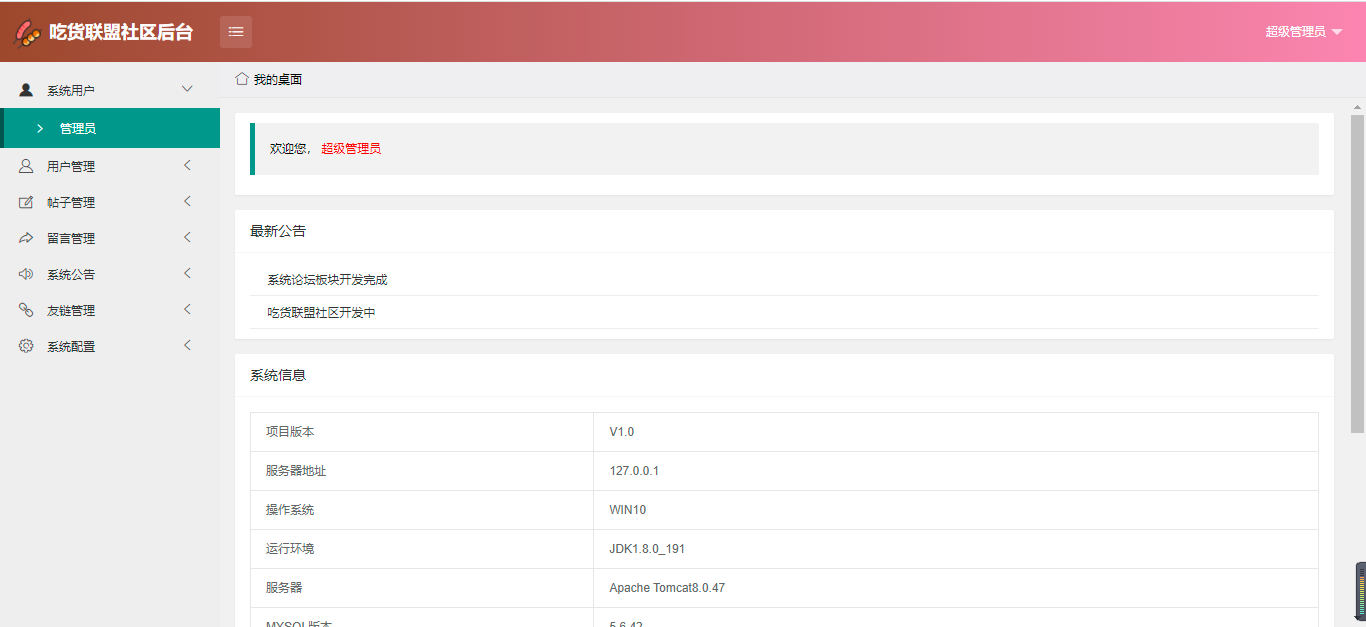
Task: Click the home icon beside 我的桌面
Action: pos(242,79)
